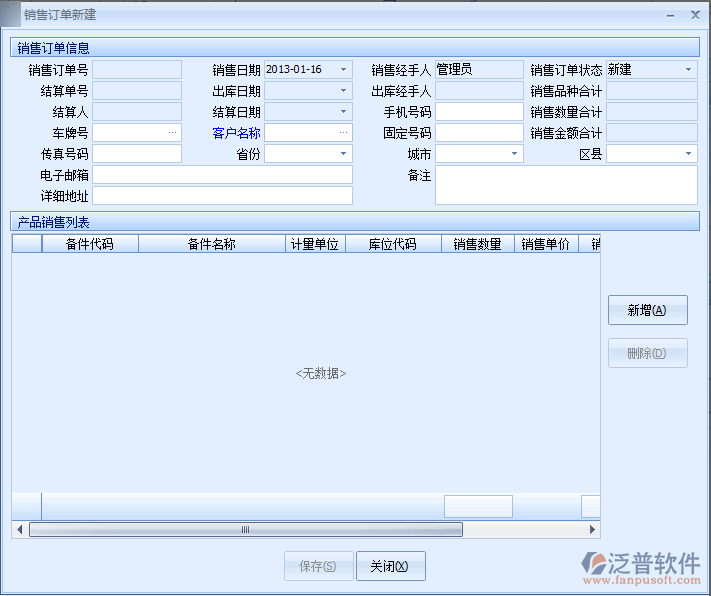Click the <无数据> placeholder text
711x596 pixels.
321,373
